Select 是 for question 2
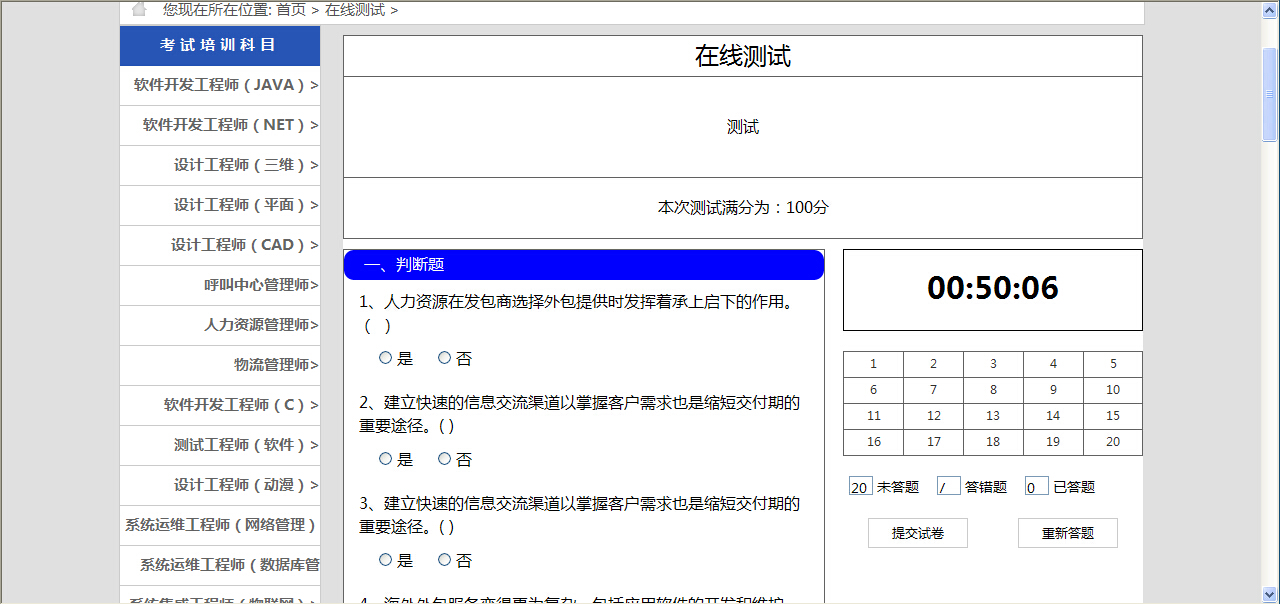The image size is (1280, 604). tap(385, 459)
